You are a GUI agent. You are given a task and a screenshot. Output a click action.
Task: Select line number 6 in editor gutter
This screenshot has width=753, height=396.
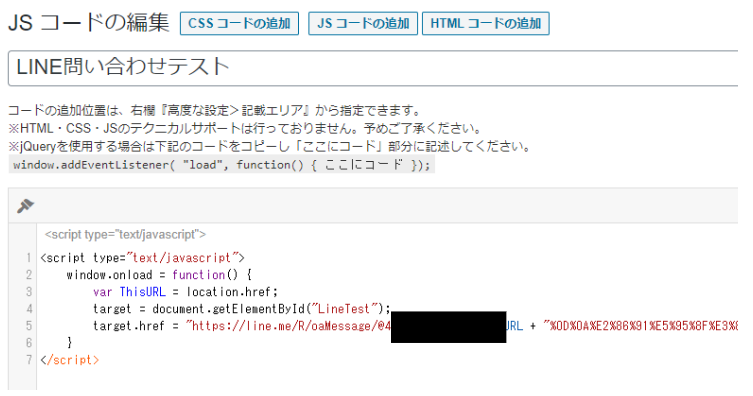click(29, 343)
